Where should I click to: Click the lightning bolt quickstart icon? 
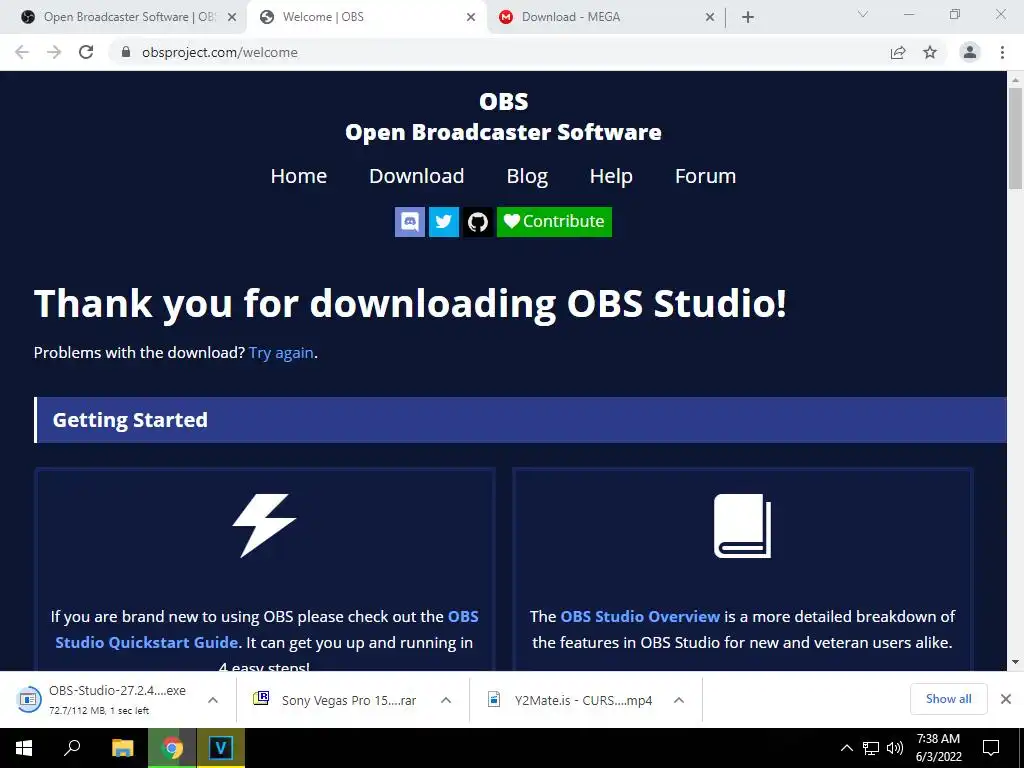tap(264, 526)
